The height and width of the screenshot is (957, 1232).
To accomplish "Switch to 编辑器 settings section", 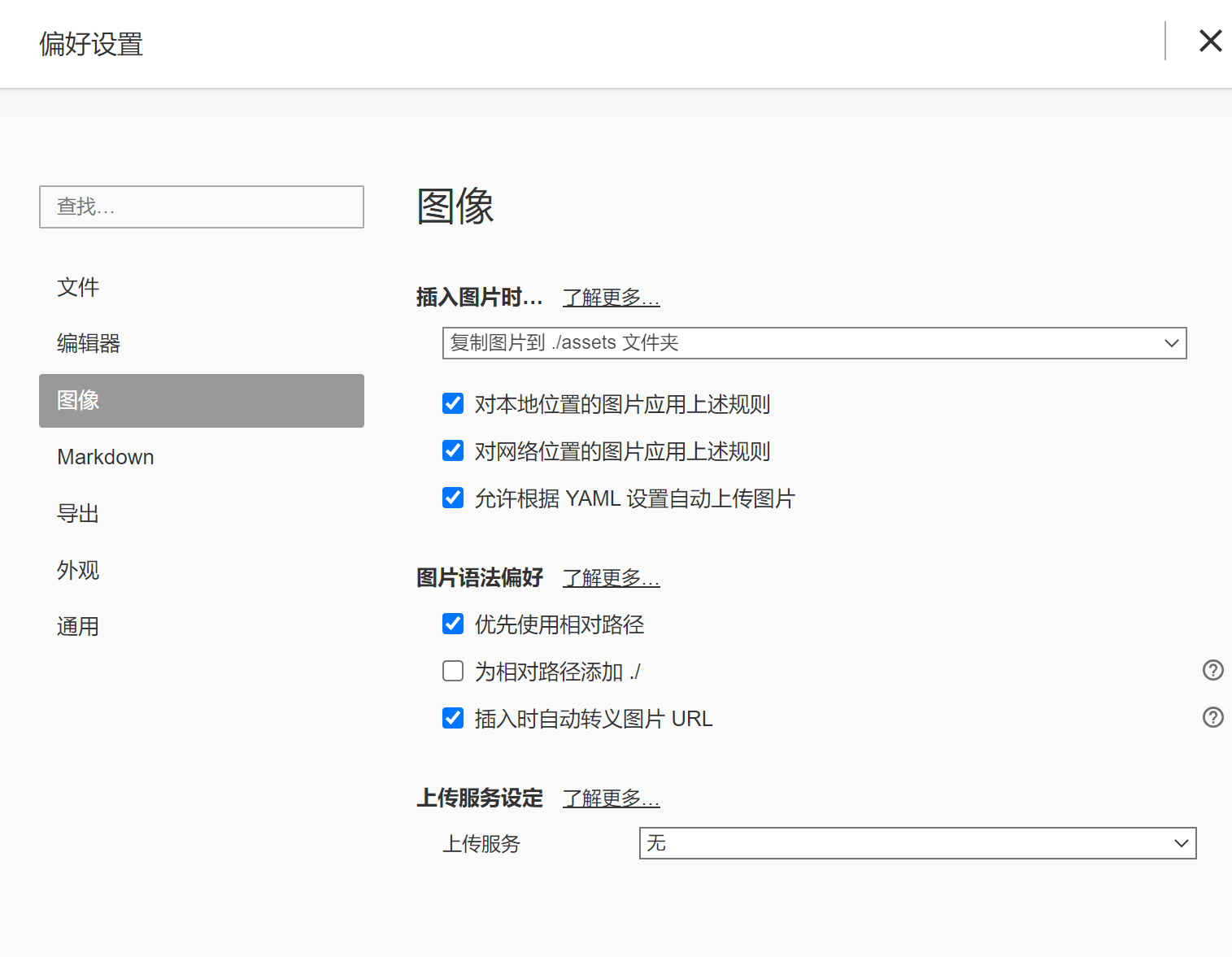I will click(x=89, y=343).
